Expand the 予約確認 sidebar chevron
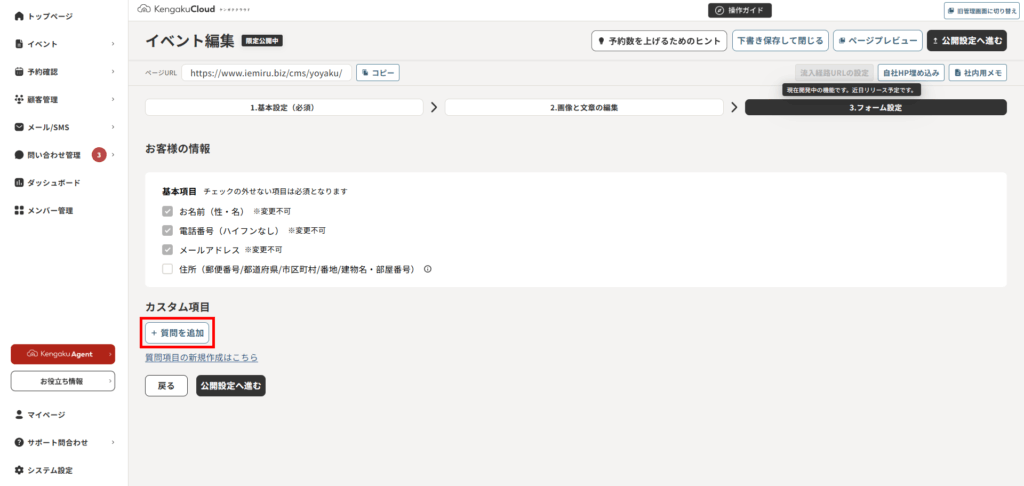This screenshot has height=486, width=1024. (x=113, y=71)
